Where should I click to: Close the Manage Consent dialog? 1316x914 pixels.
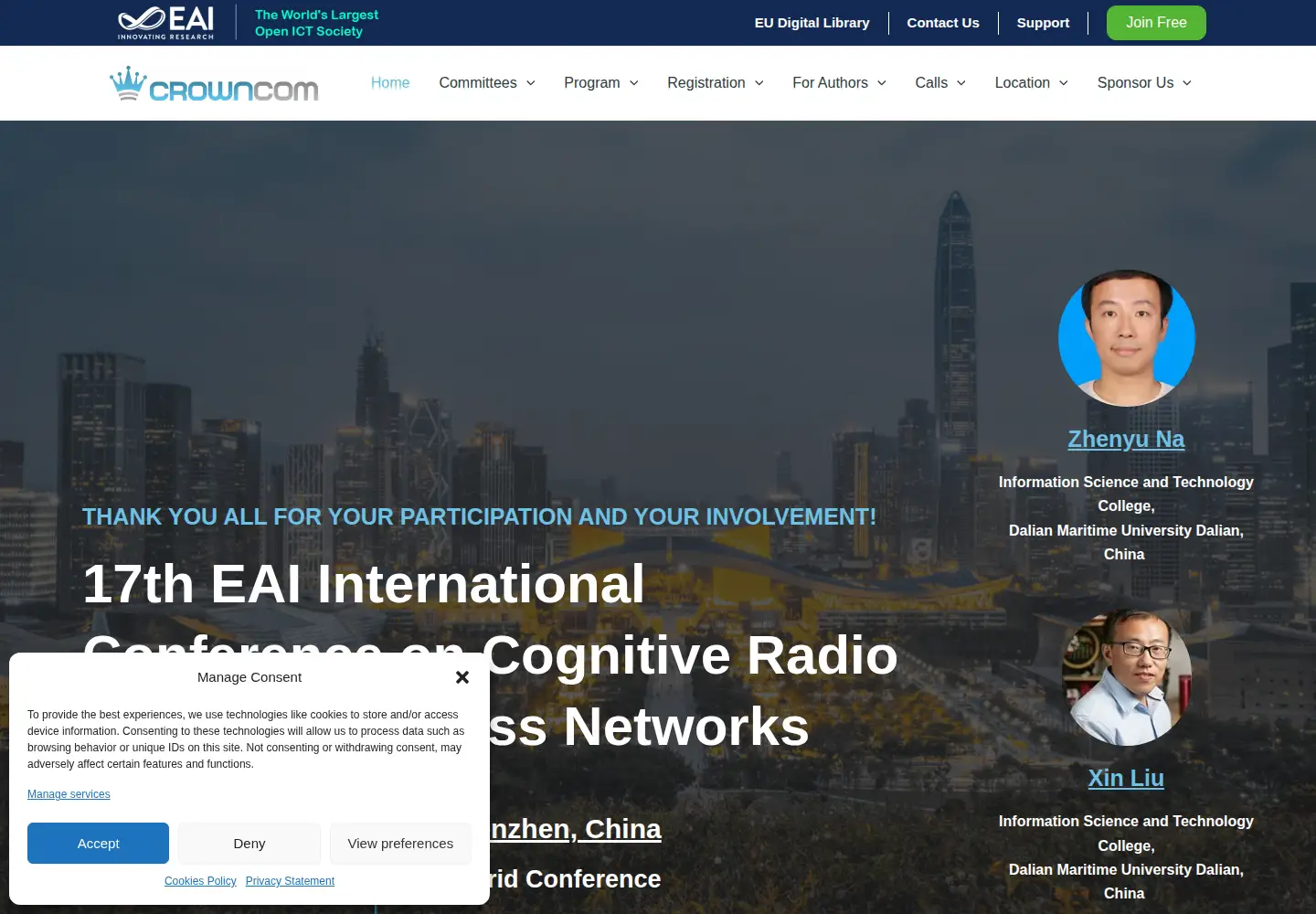462,677
